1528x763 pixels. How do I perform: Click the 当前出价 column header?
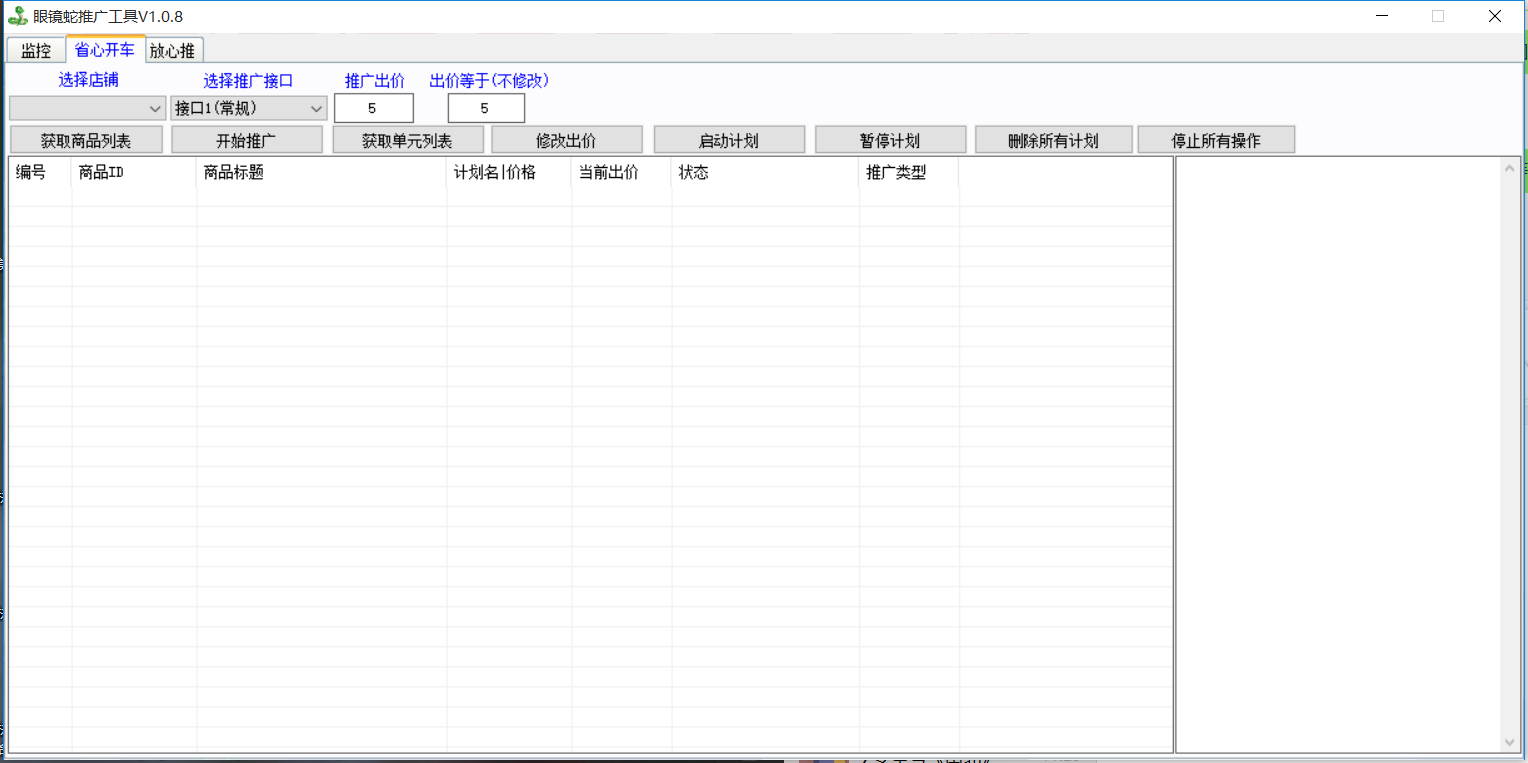point(620,172)
